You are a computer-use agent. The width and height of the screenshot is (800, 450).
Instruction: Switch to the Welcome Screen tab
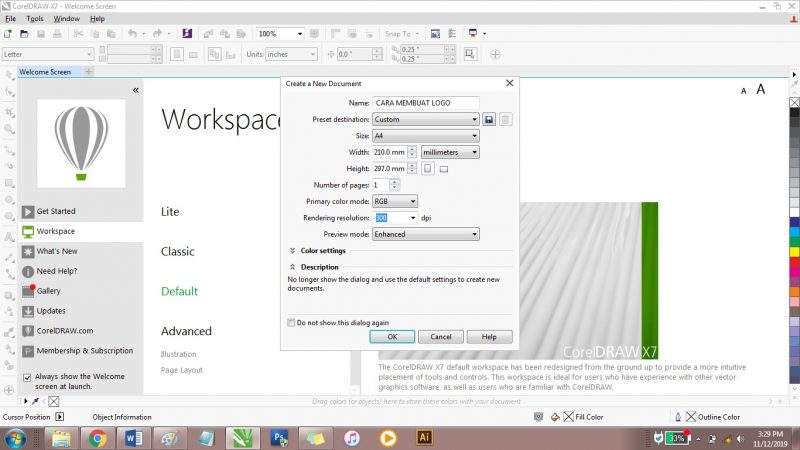point(45,72)
